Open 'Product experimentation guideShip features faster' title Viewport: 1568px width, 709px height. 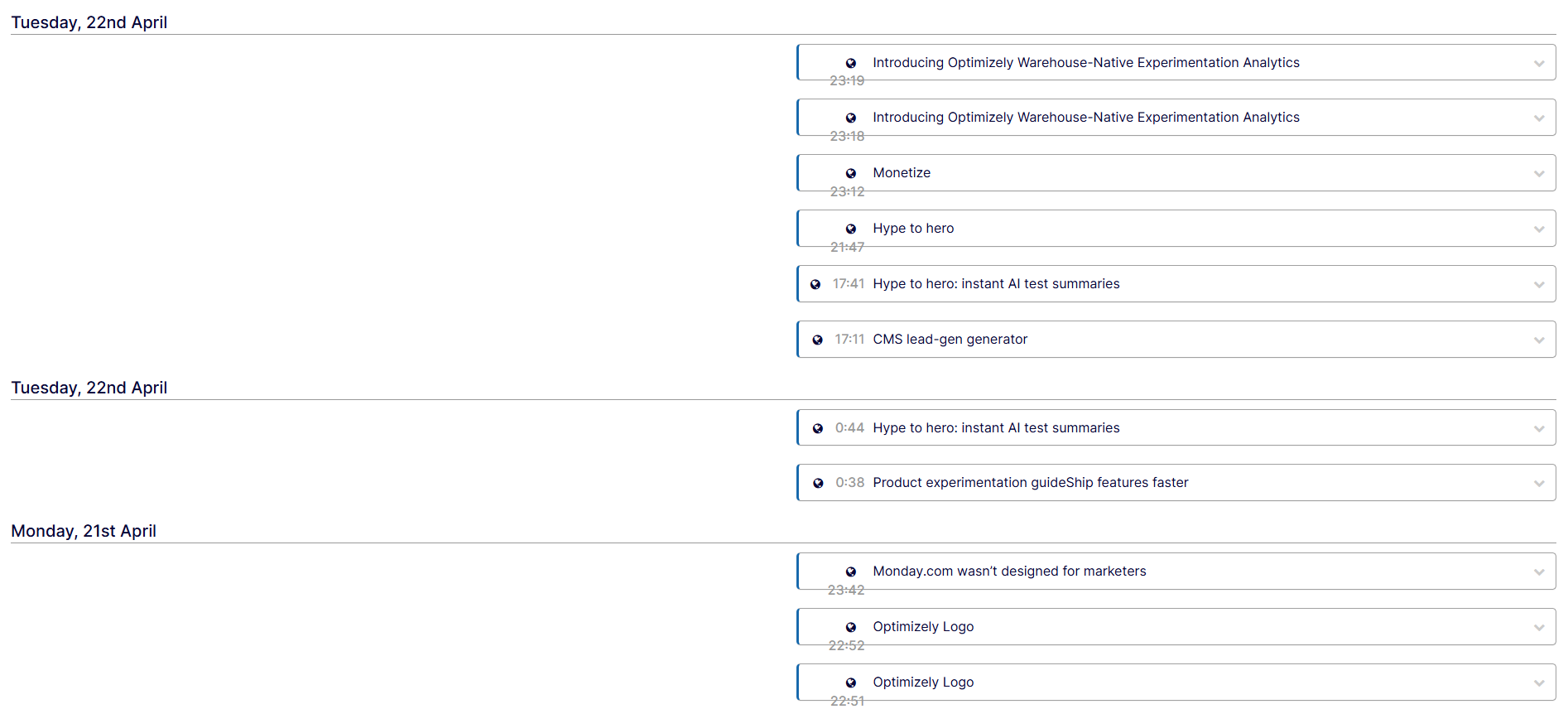[x=1031, y=483]
